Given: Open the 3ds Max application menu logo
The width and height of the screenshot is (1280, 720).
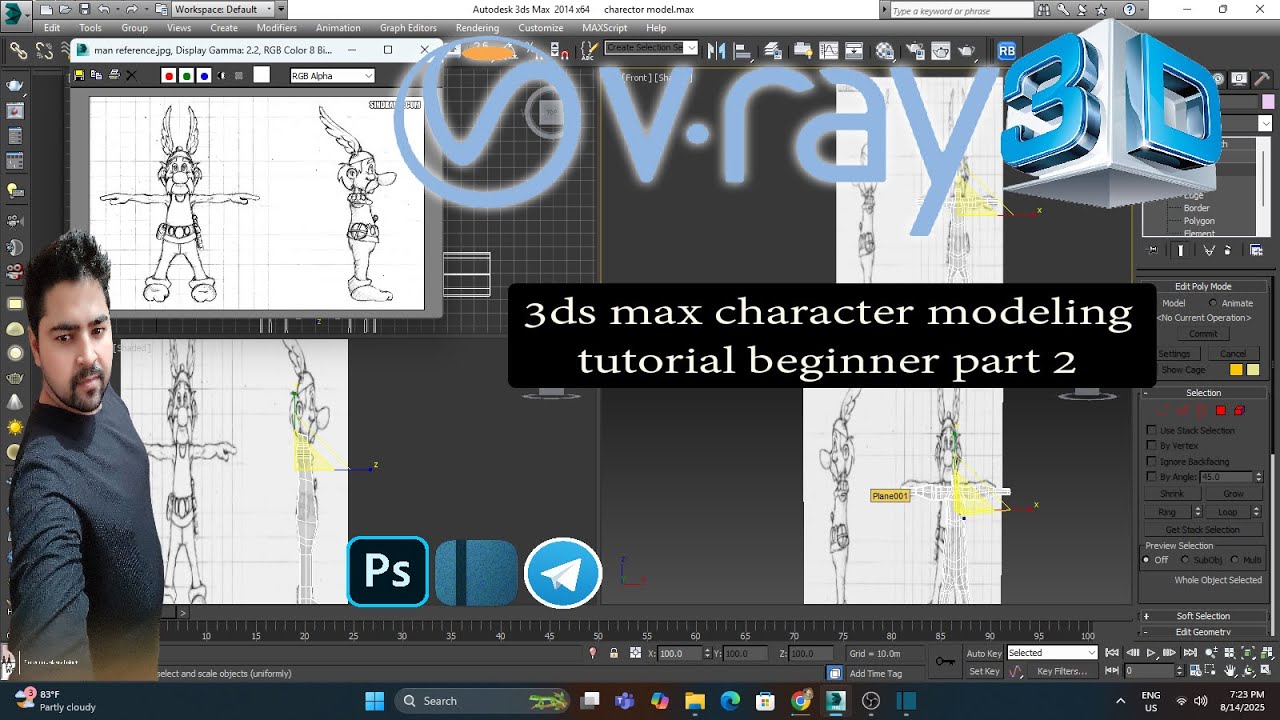Looking at the screenshot, I should coord(17,14).
